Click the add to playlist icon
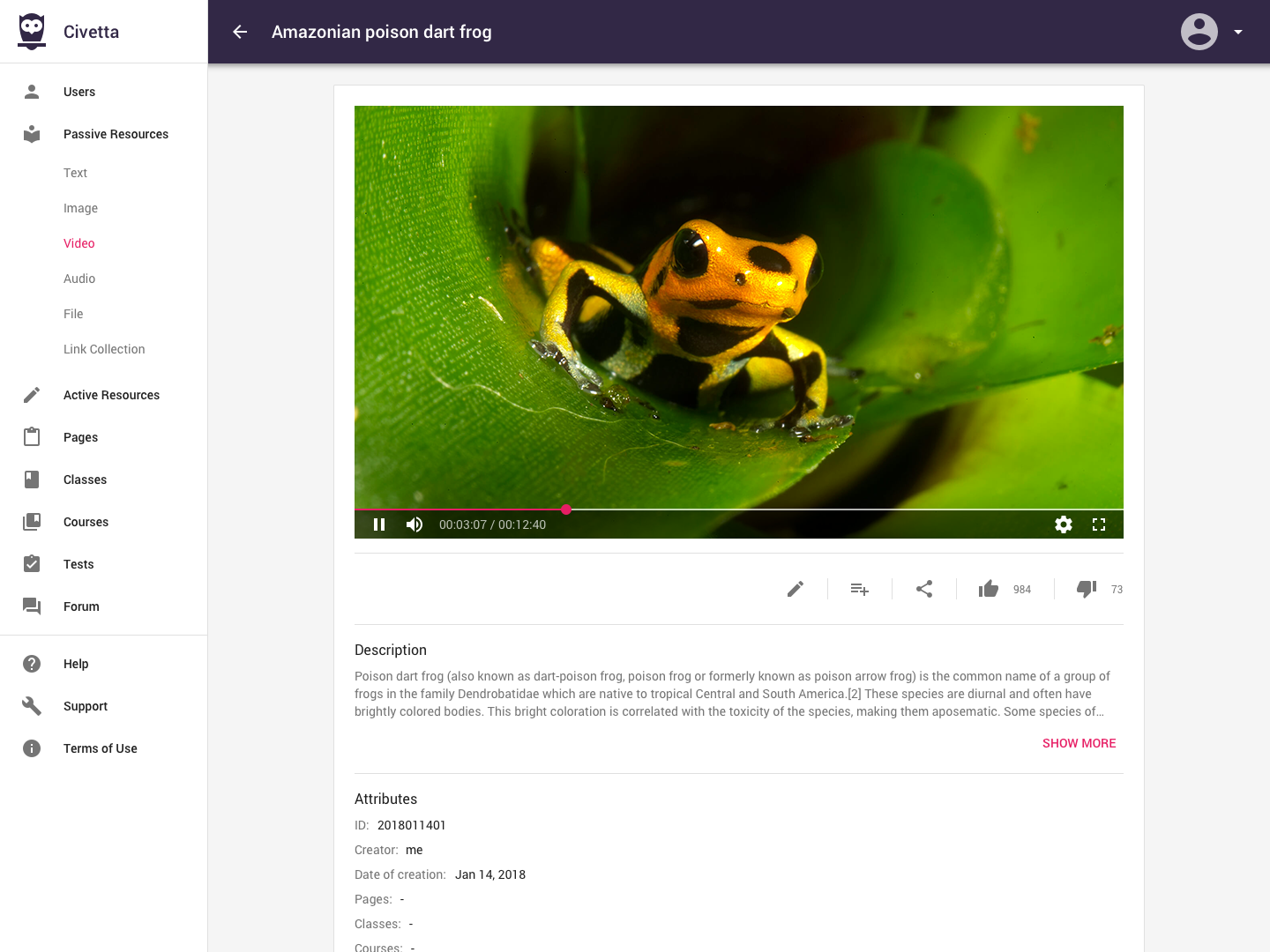 click(860, 589)
